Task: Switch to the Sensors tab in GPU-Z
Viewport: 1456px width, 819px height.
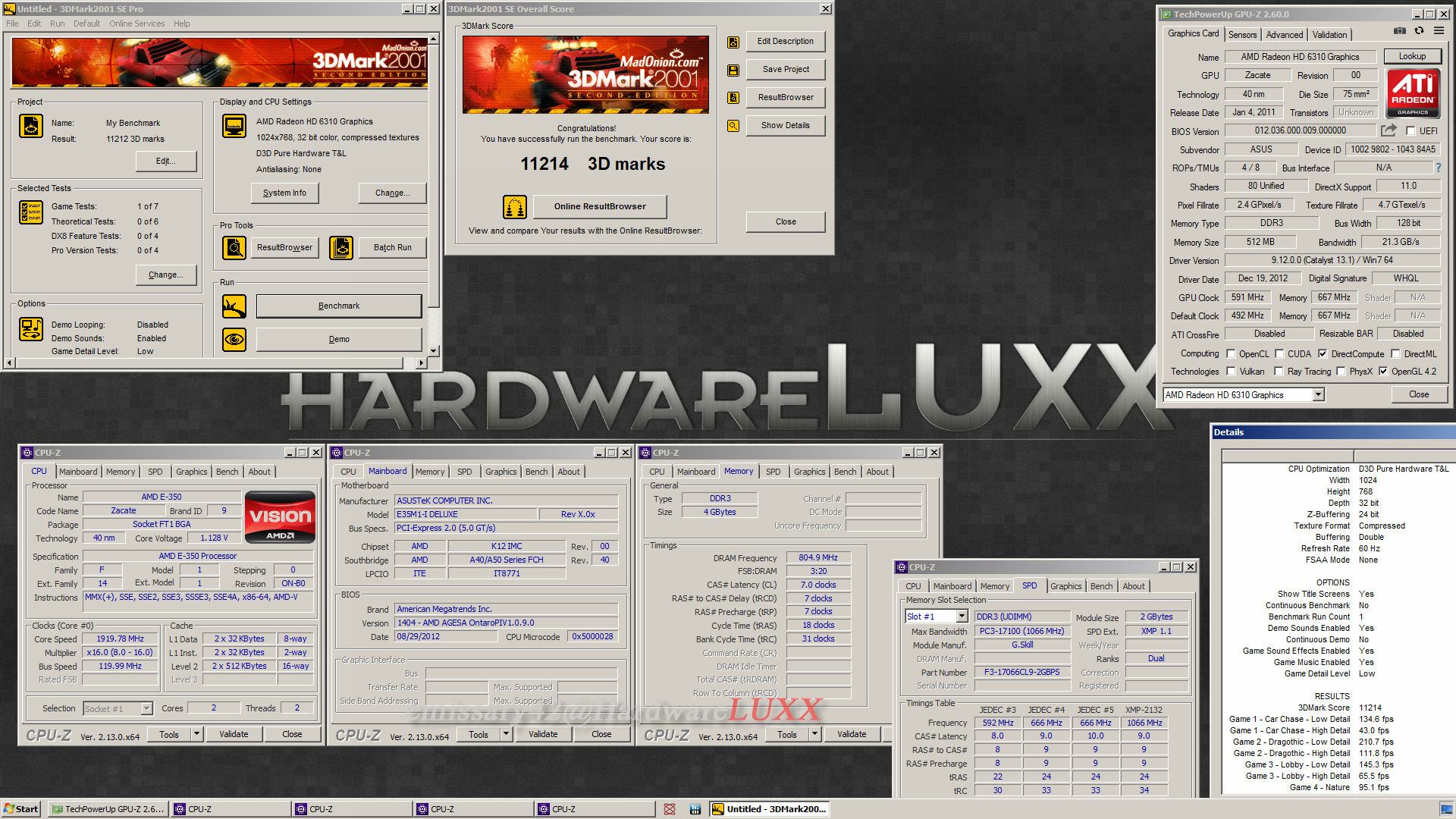Action: point(1242,35)
